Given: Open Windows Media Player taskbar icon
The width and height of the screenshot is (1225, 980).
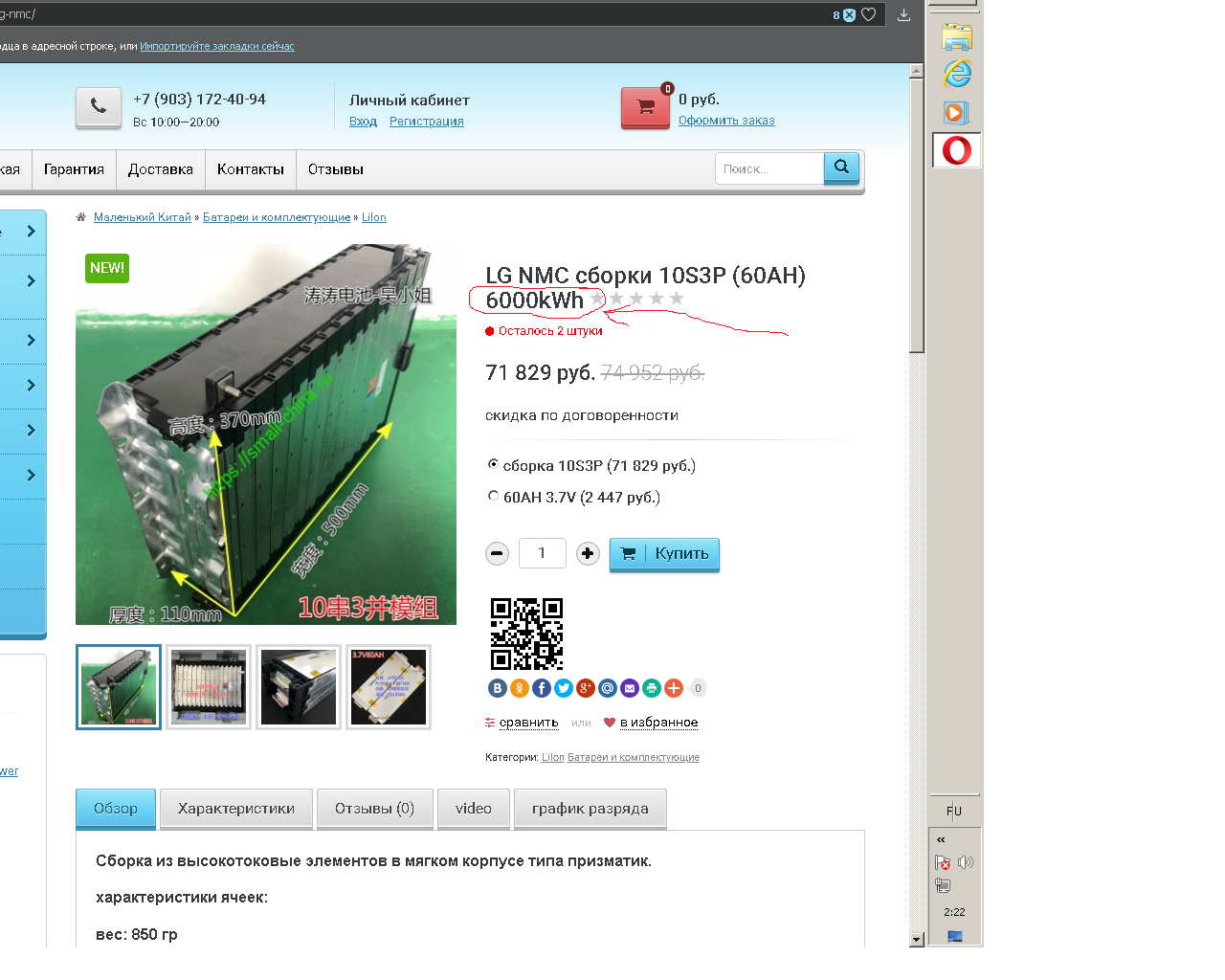Looking at the screenshot, I should [956, 113].
